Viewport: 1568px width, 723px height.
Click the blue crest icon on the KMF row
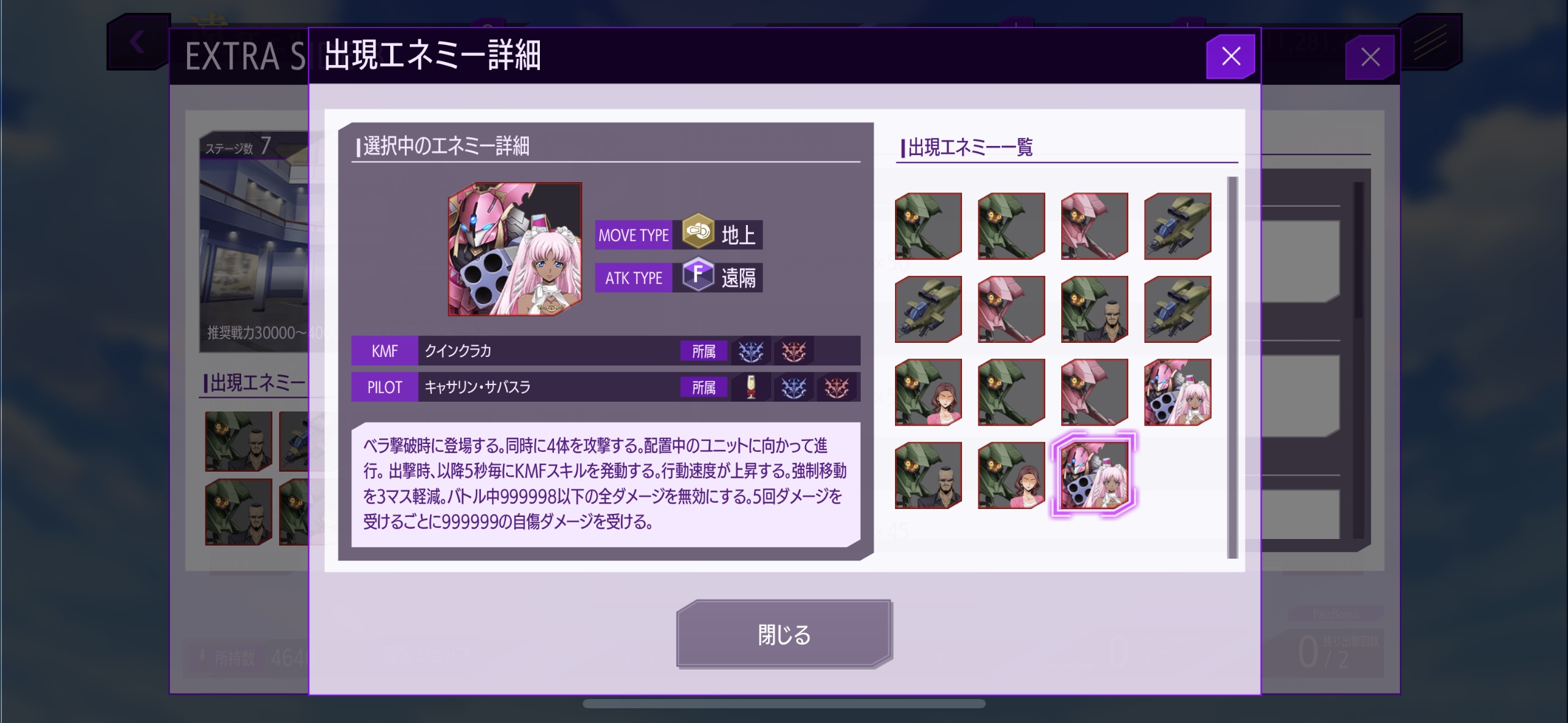(x=751, y=351)
